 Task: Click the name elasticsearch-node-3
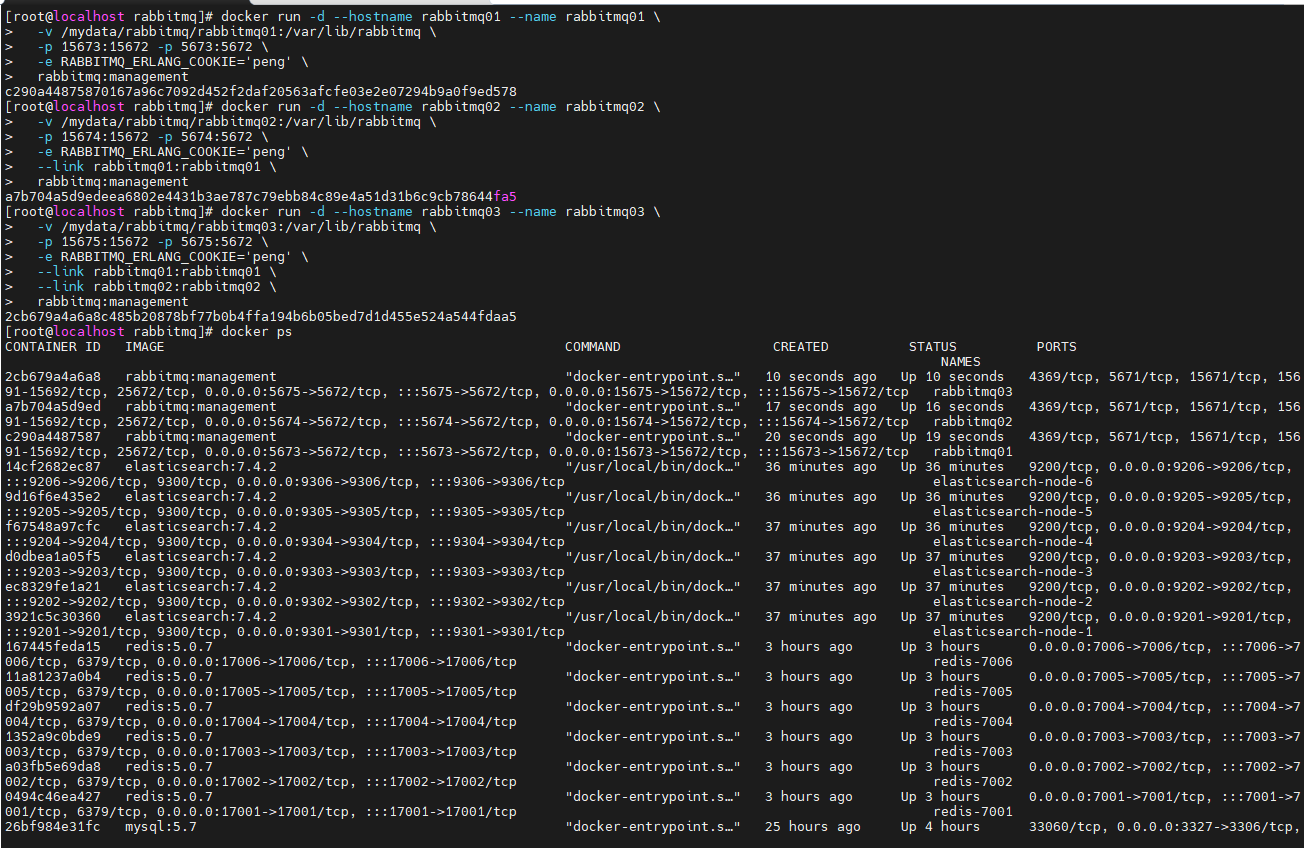[1013, 572]
